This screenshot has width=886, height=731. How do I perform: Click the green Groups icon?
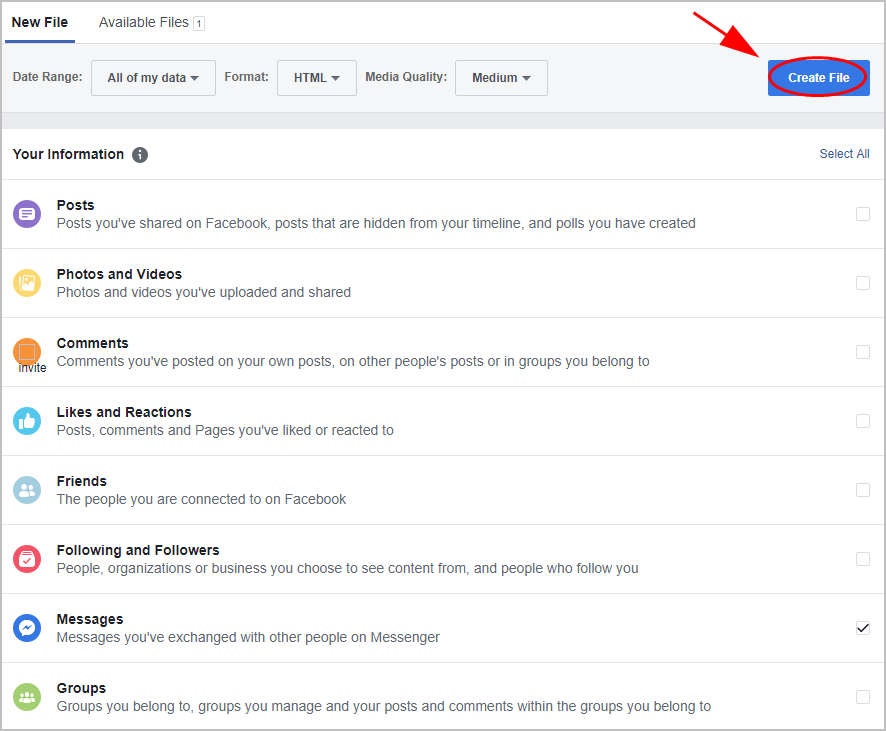[x=27, y=697]
